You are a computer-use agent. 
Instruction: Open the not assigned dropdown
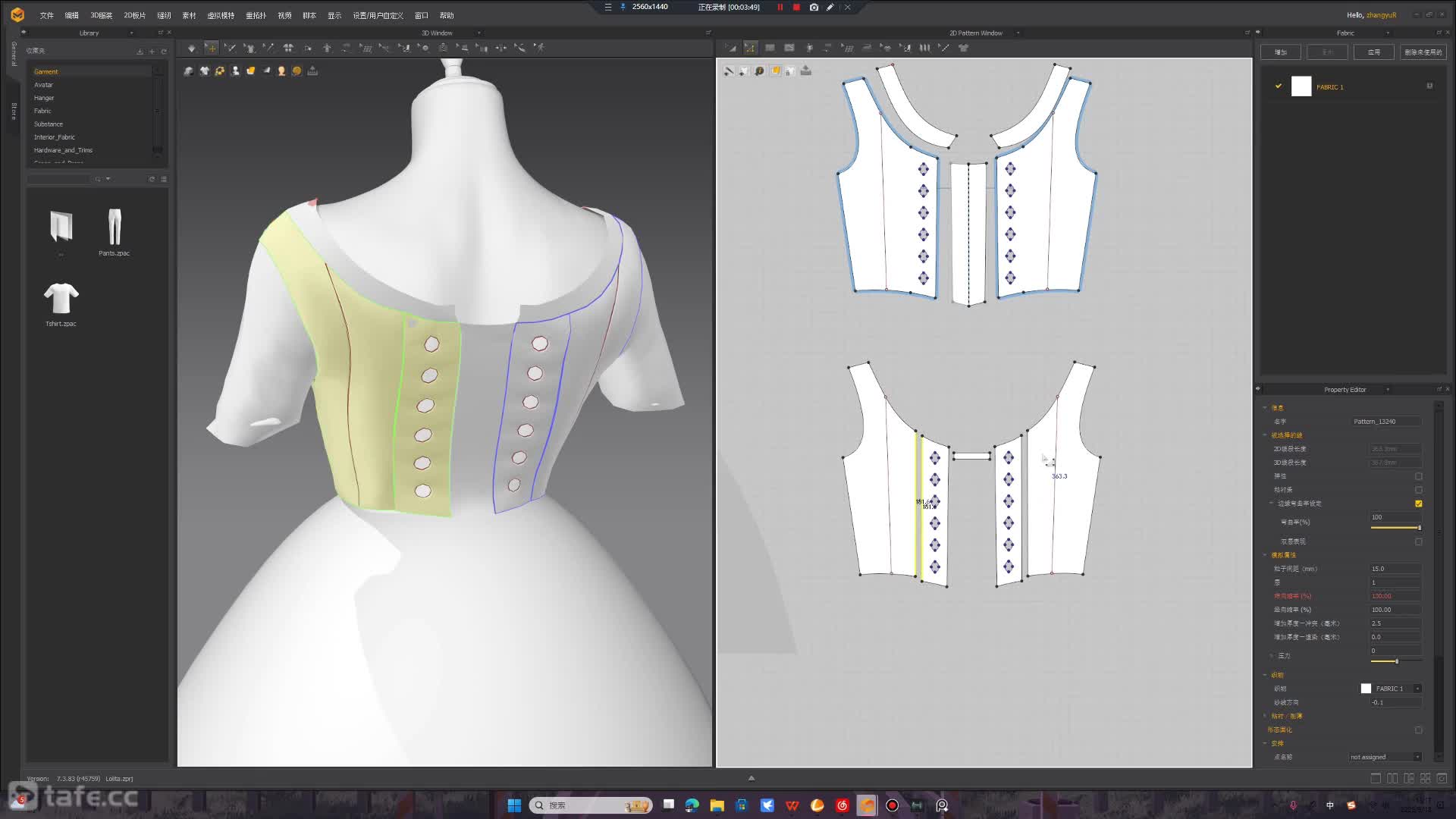click(1417, 757)
